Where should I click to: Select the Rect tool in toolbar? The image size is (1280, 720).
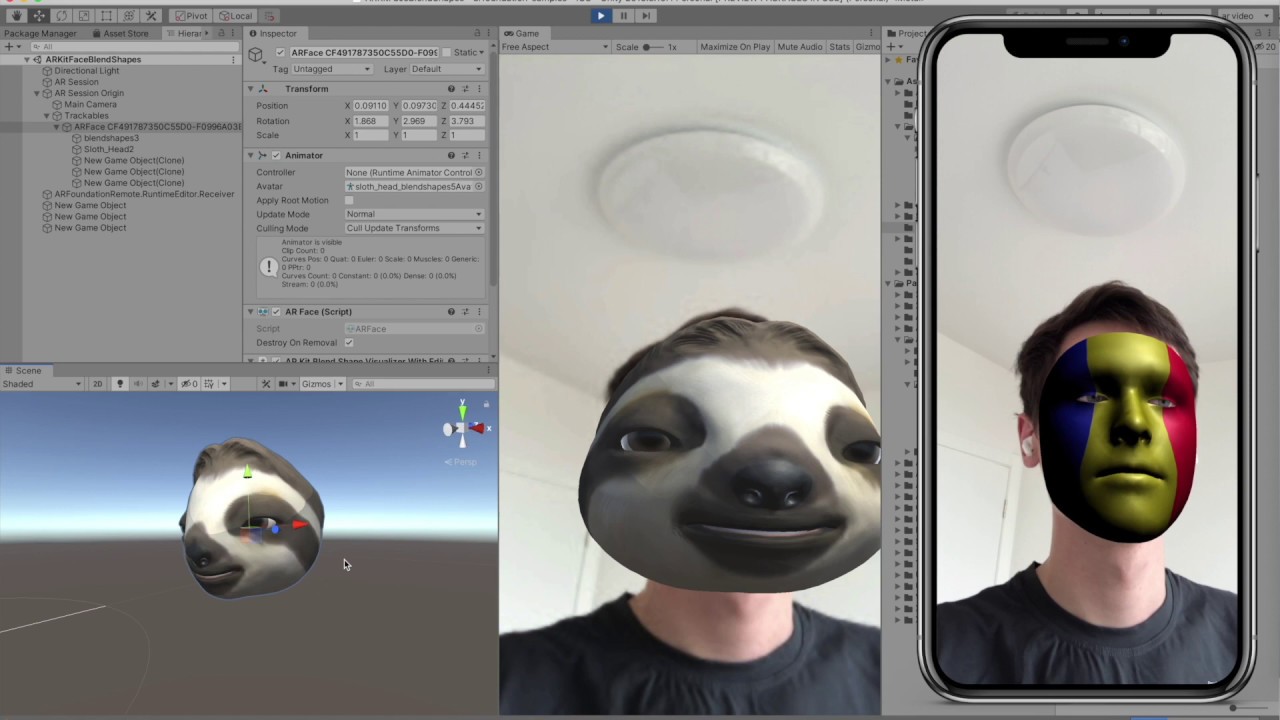pyautogui.click(x=106, y=16)
